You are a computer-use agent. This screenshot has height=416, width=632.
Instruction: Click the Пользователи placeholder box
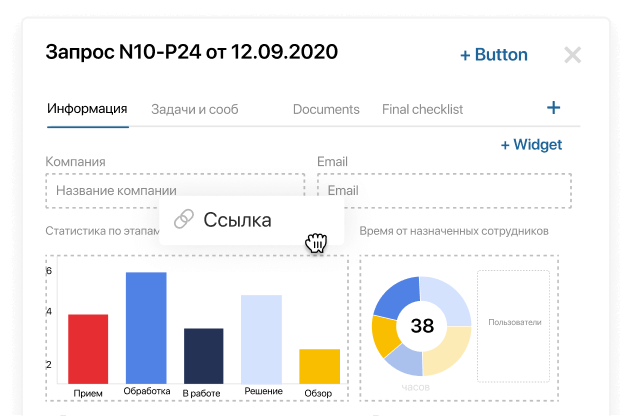[x=514, y=323]
